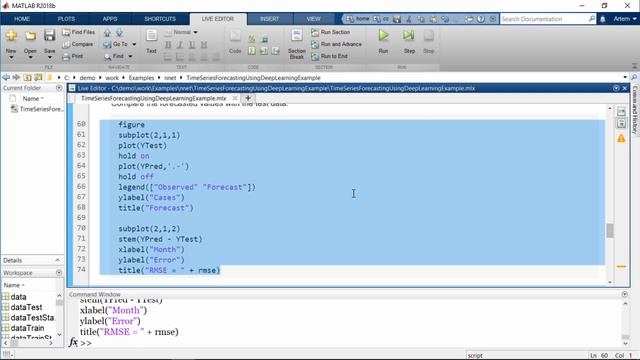640x360 pixels.
Task: Open the address bar path dropdown arrow
Action: click(x=625, y=78)
